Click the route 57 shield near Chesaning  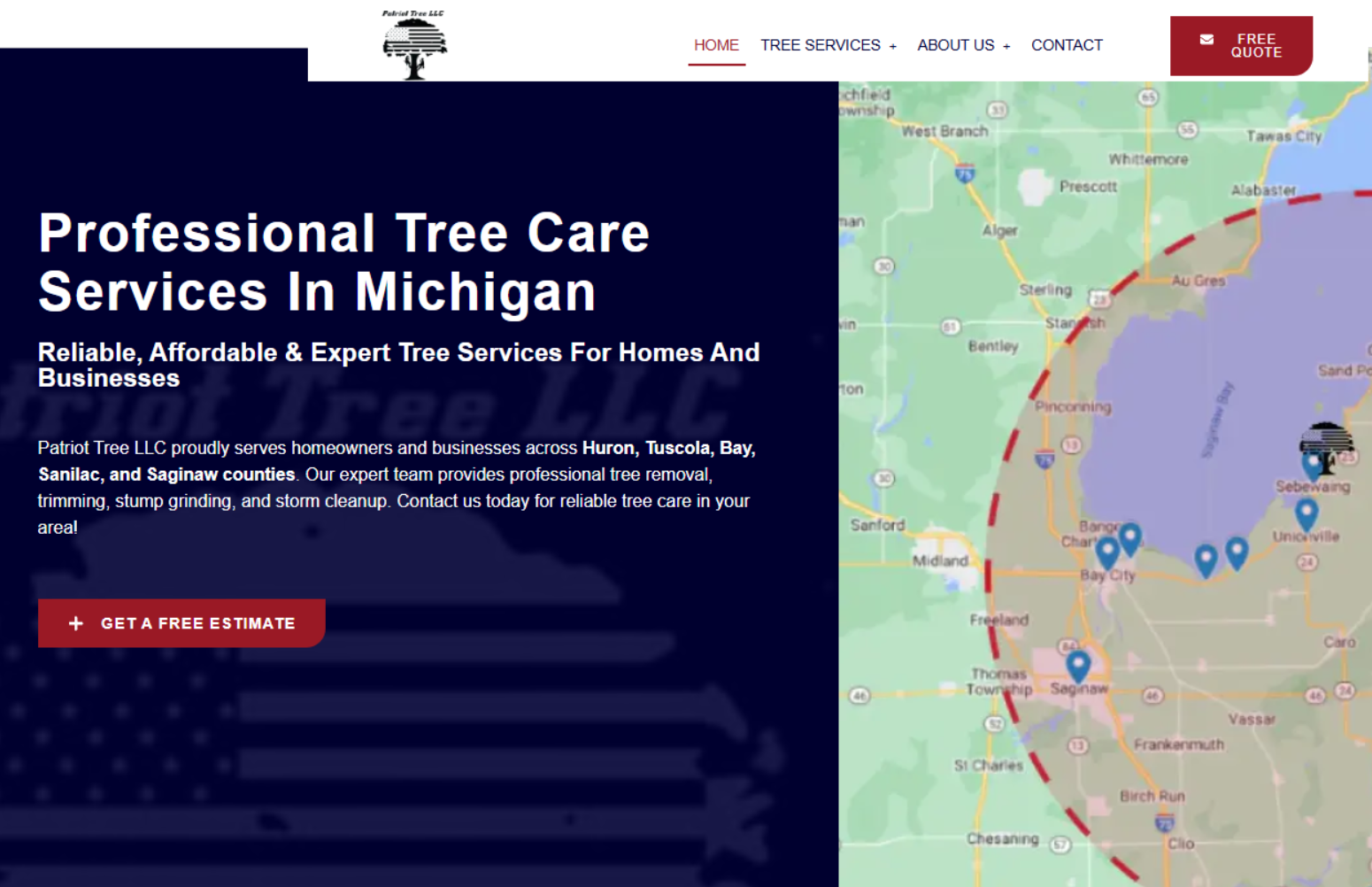point(1060,845)
